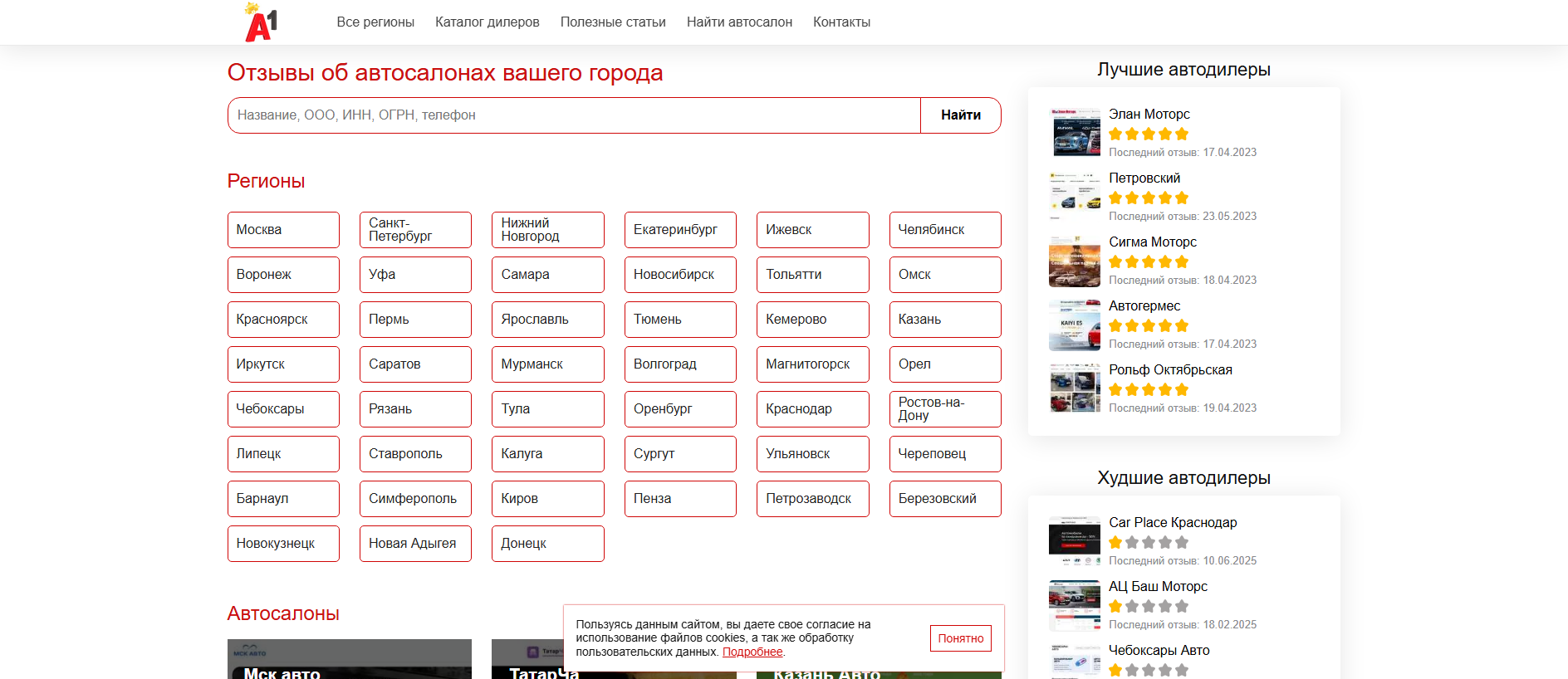Select the Москва region
Screen dimensions: 1568x679
tap(283, 230)
